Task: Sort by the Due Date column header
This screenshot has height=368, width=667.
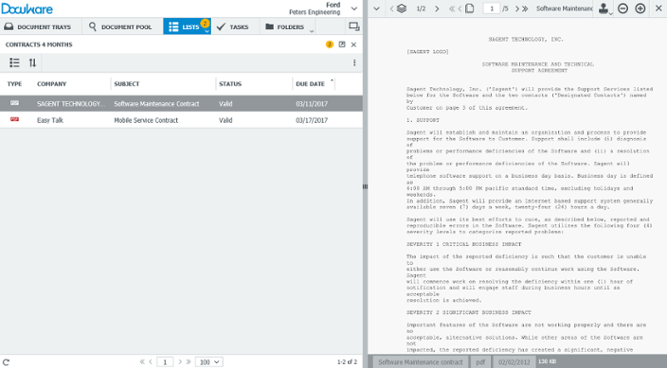Action: pyautogui.click(x=310, y=84)
